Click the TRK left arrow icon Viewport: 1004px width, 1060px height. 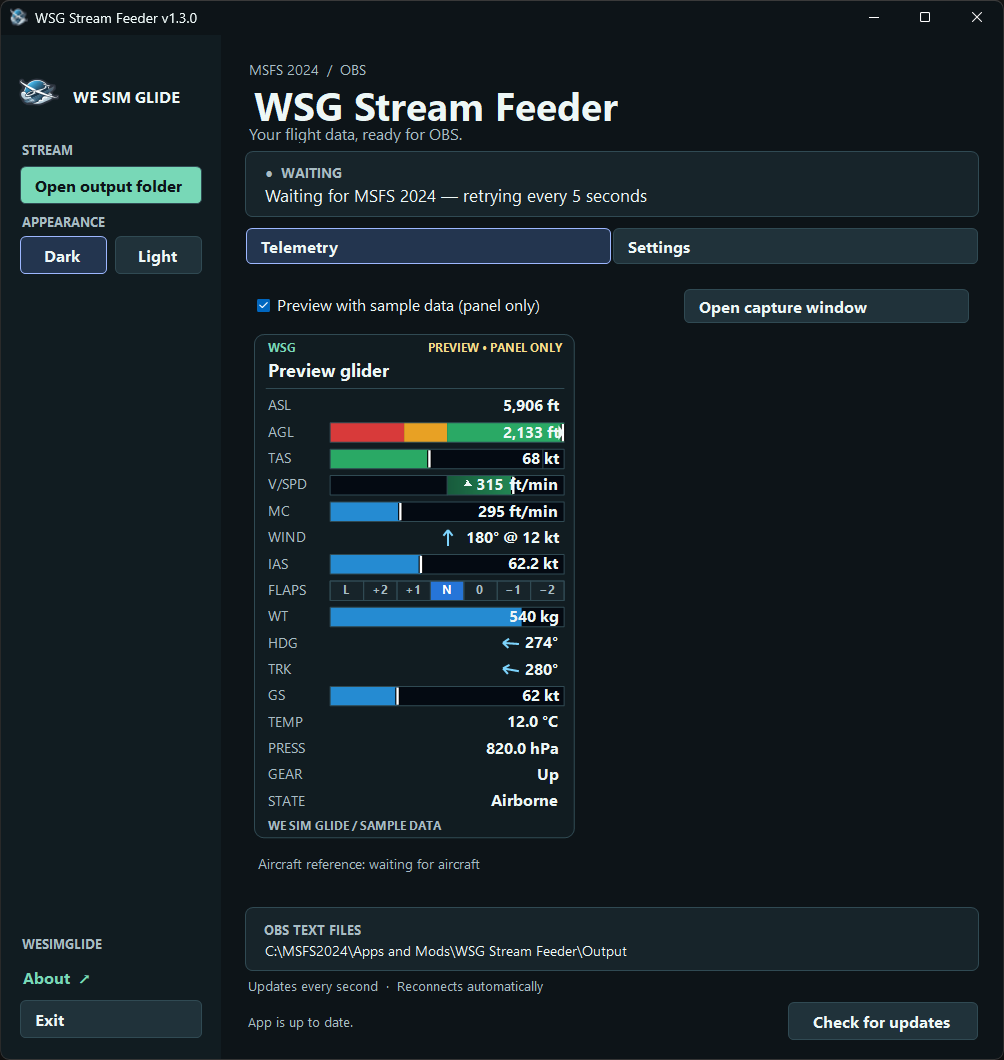(x=510, y=669)
